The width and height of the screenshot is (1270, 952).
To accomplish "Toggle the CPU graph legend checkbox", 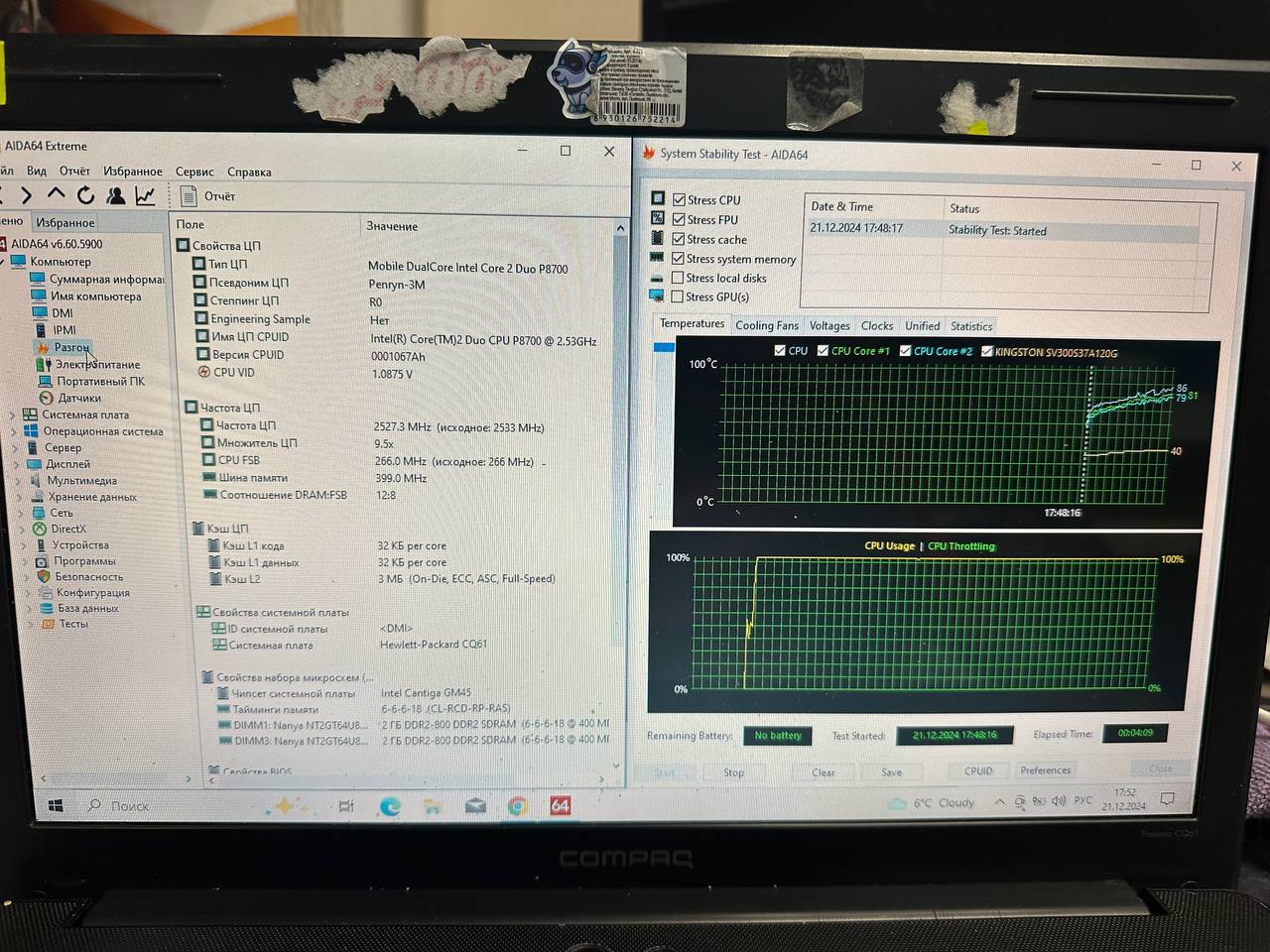I will pos(779,350).
